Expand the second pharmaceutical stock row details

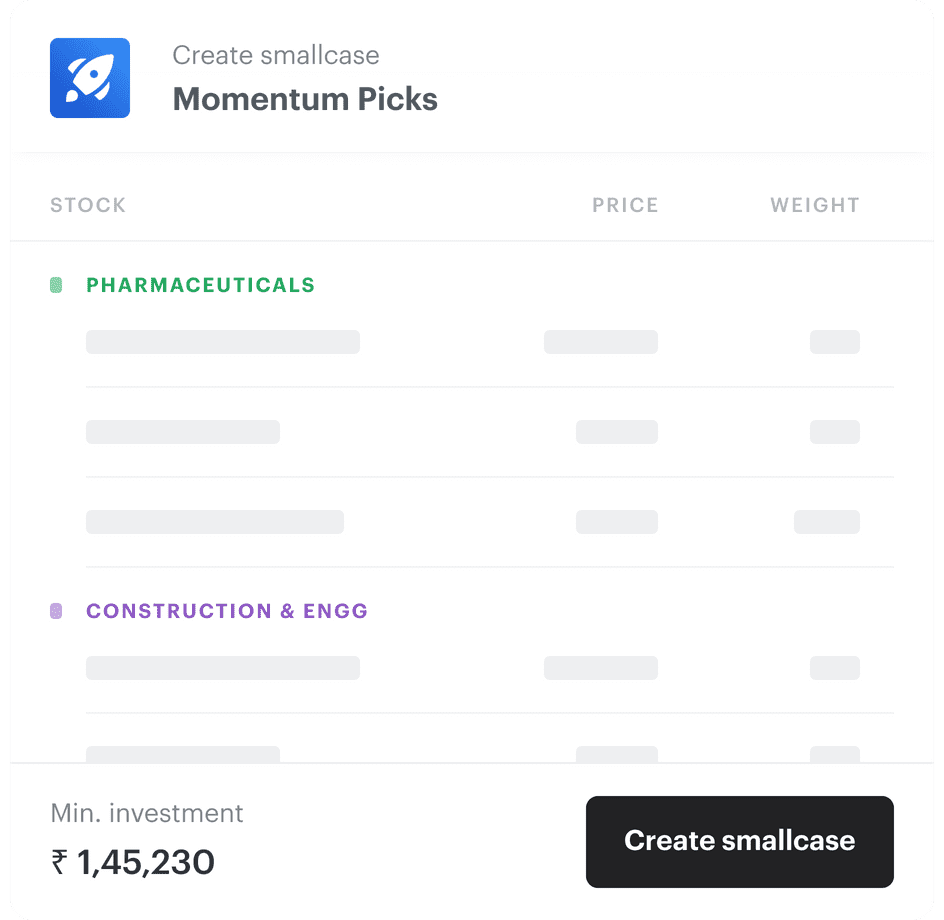point(184,431)
